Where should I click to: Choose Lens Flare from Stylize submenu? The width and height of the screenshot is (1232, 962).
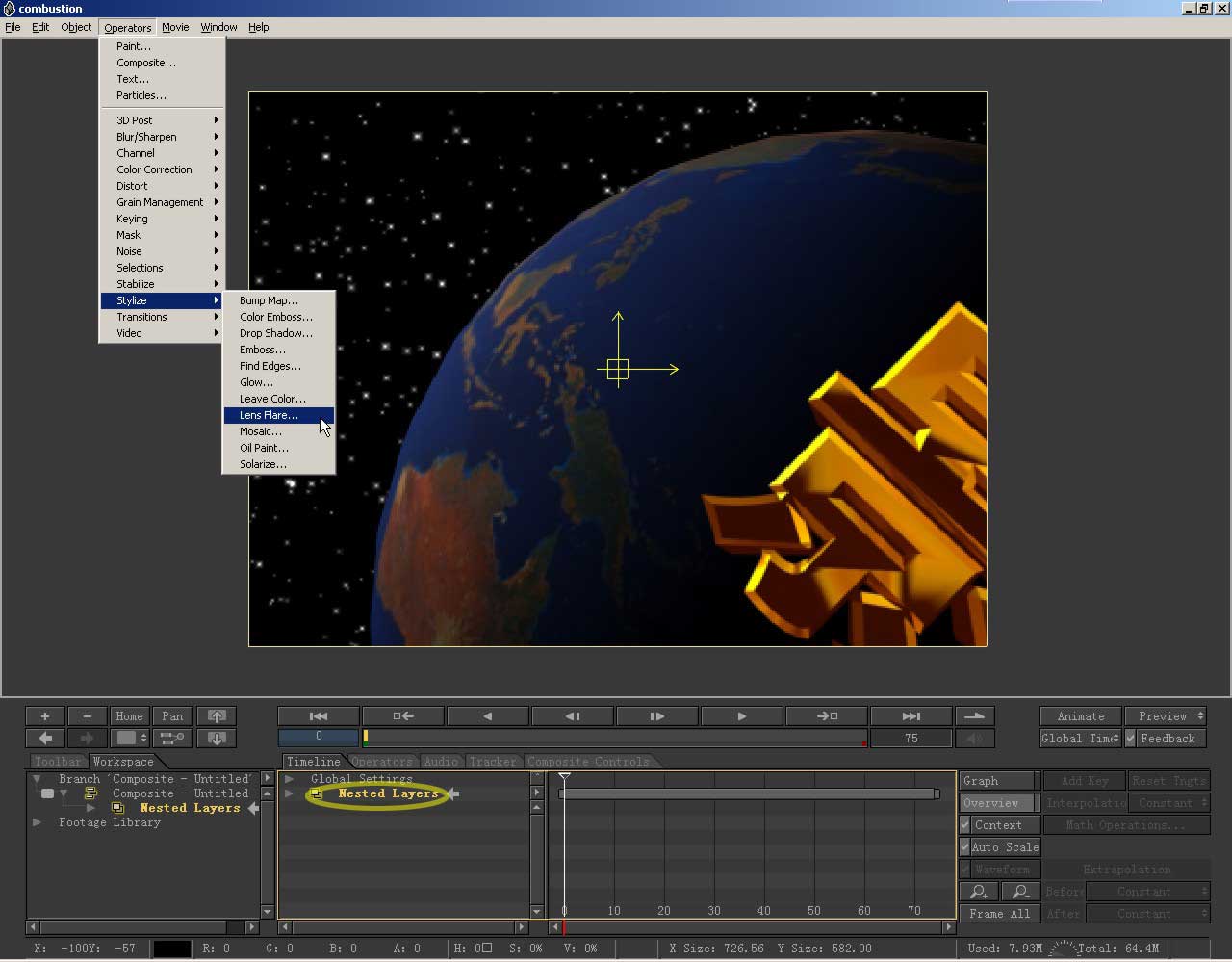(269, 415)
